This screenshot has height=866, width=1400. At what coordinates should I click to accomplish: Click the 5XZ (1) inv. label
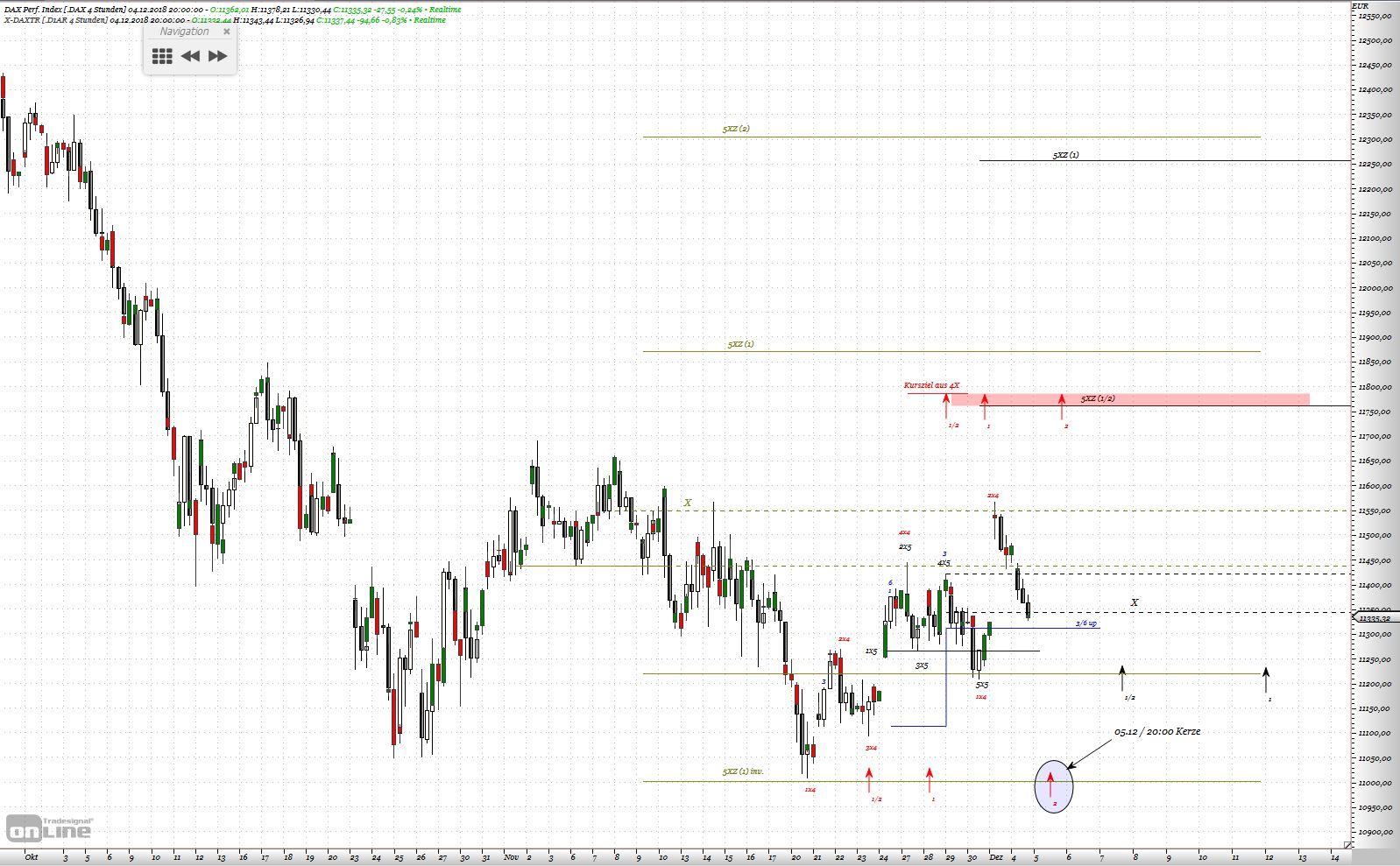pos(743,771)
